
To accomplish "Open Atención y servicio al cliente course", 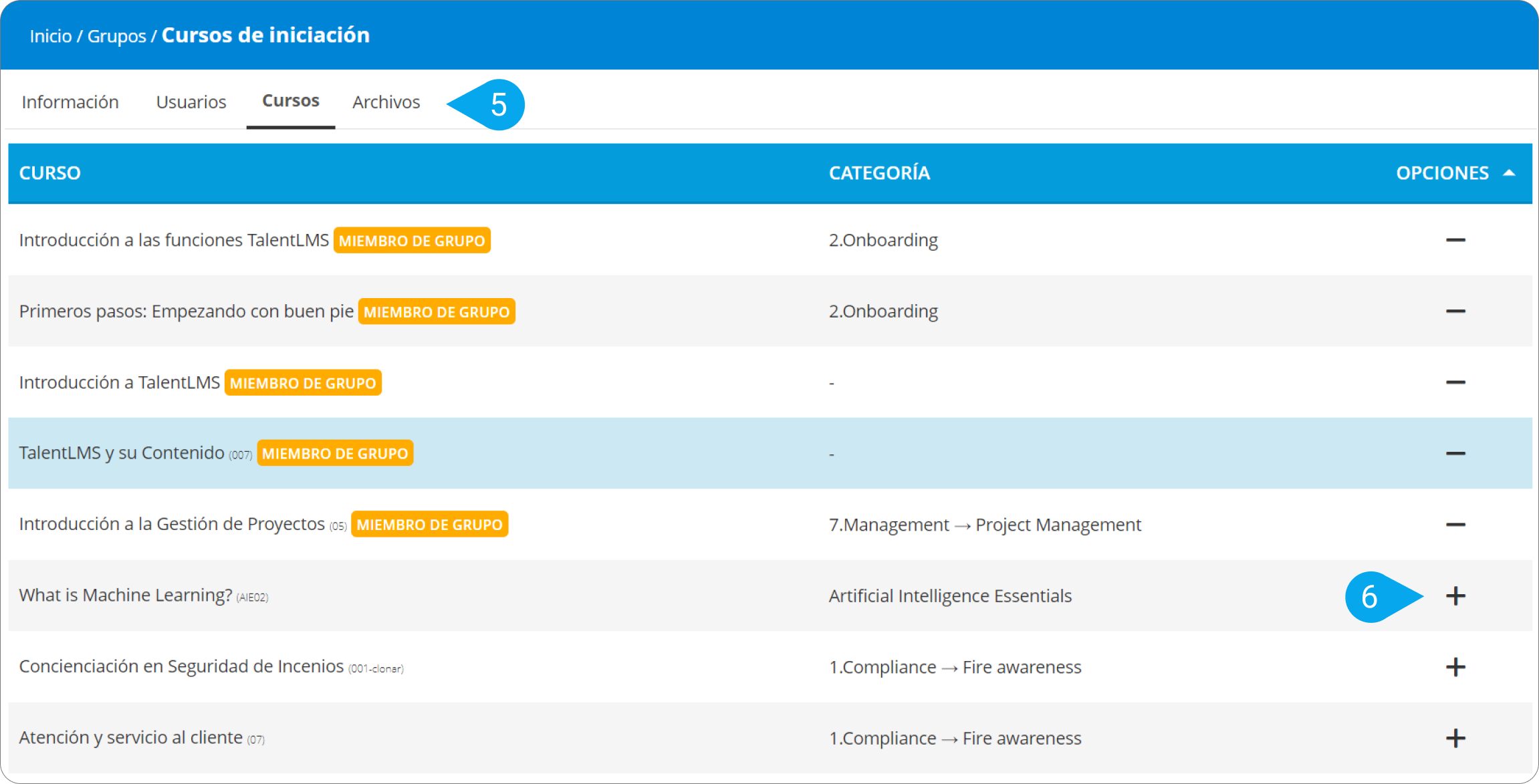I will point(131,737).
